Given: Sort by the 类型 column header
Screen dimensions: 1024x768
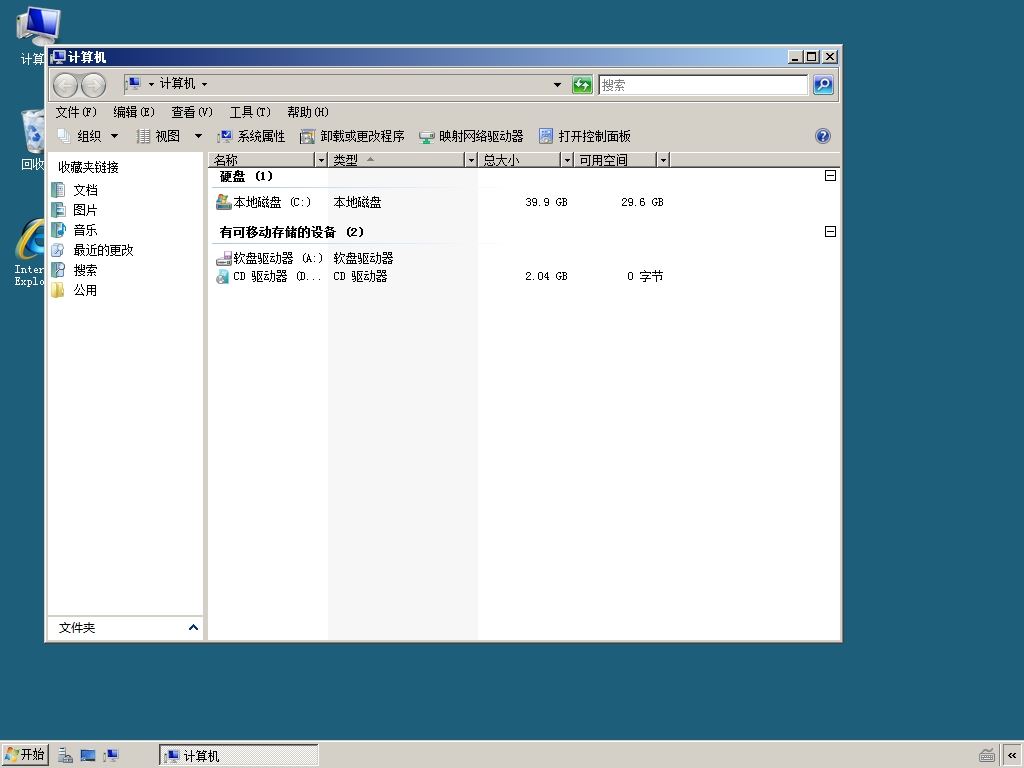Looking at the screenshot, I should [x=396, y=160].
